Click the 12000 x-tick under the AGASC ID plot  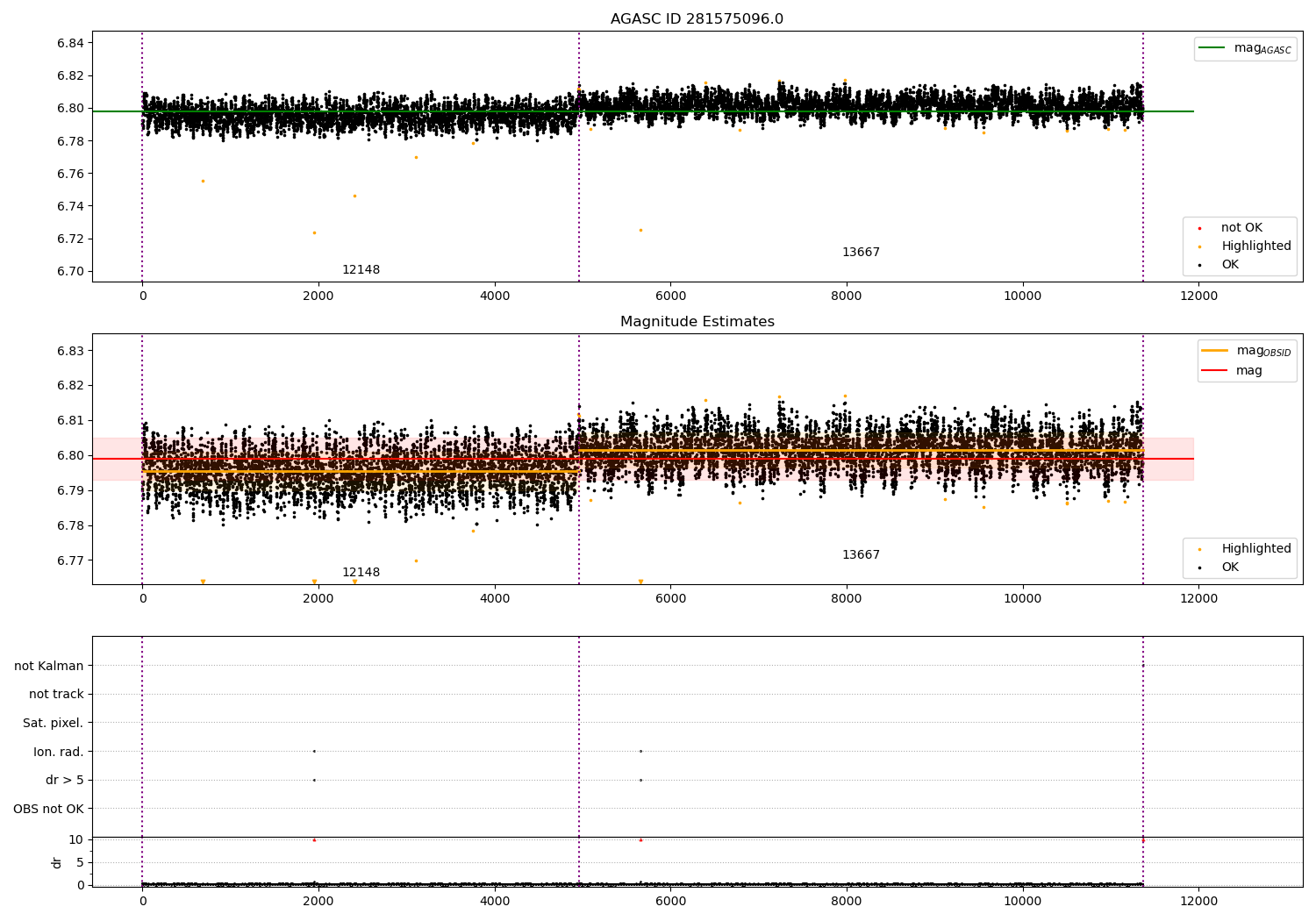(1198, 296)
